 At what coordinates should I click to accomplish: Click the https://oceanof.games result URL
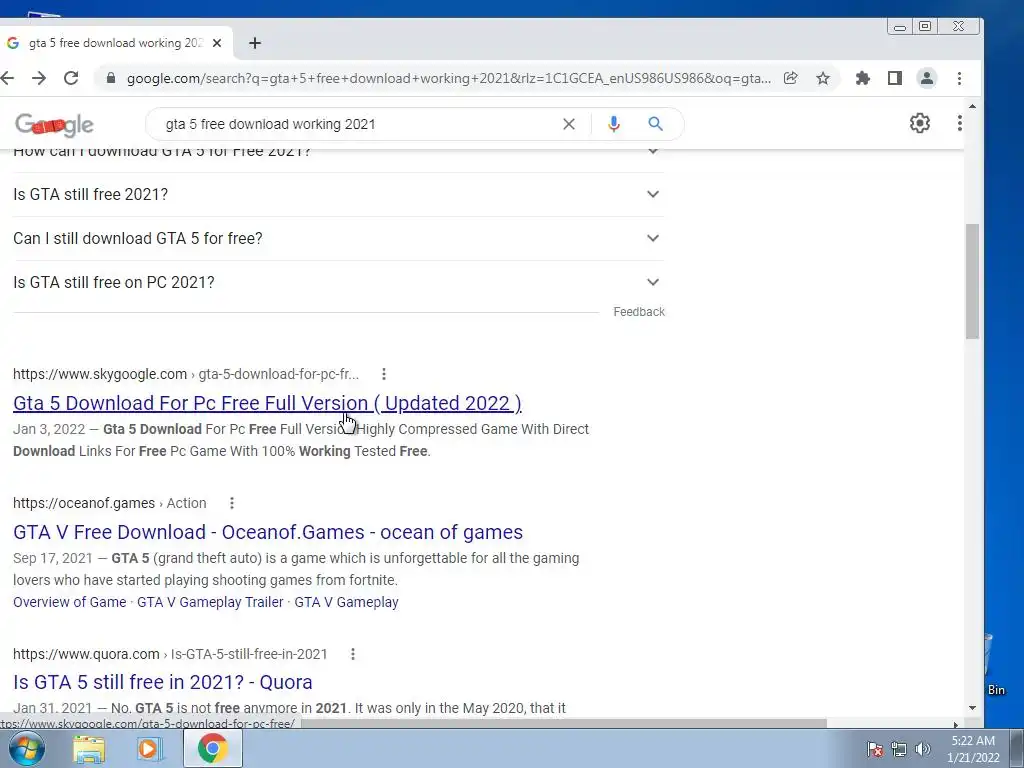pyautogui.click(x=84, y=503)
